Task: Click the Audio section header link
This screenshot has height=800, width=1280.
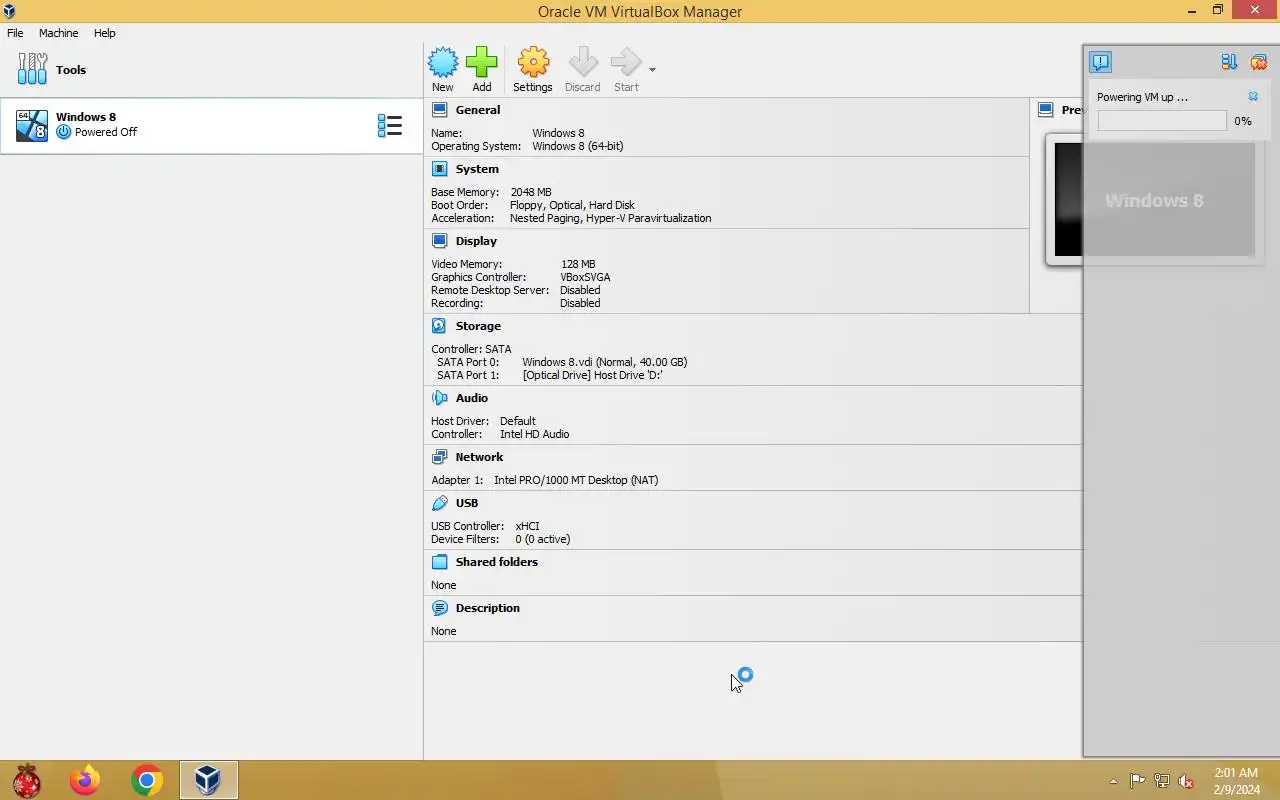Action: click(471, 398)
